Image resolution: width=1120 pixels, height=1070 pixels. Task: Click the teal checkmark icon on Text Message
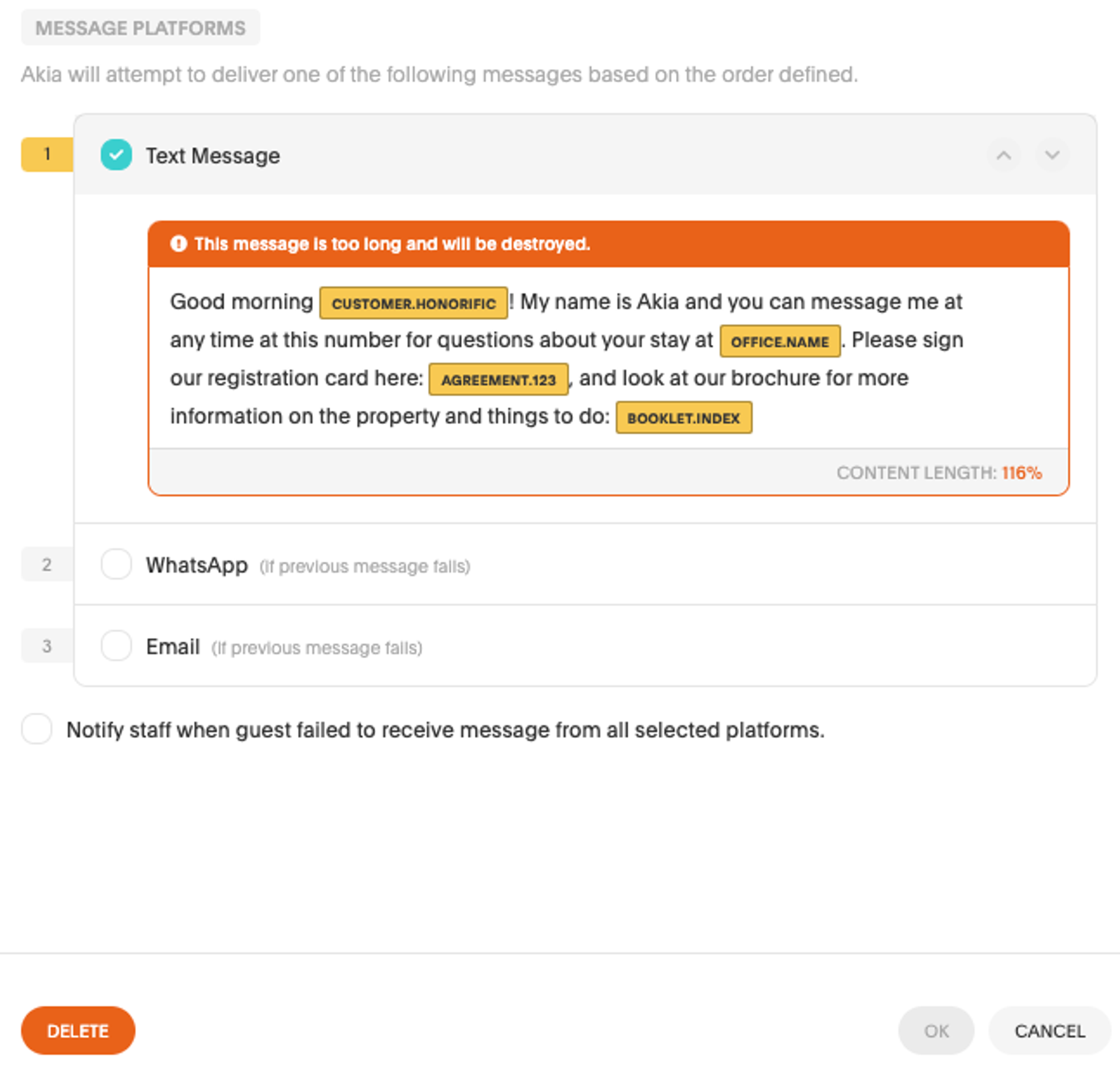coord(117,154)
